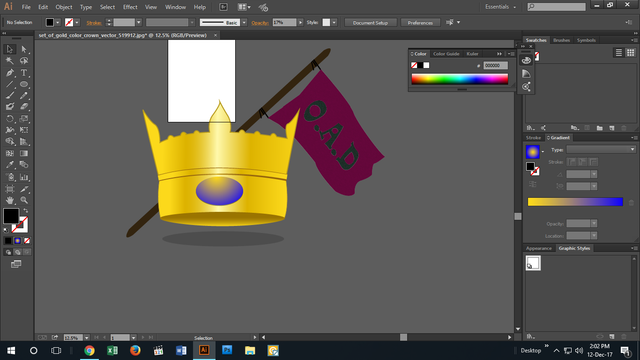Screen dimensions: 640x360
Task: Select the Eyedropper tool
Action: 9,165
